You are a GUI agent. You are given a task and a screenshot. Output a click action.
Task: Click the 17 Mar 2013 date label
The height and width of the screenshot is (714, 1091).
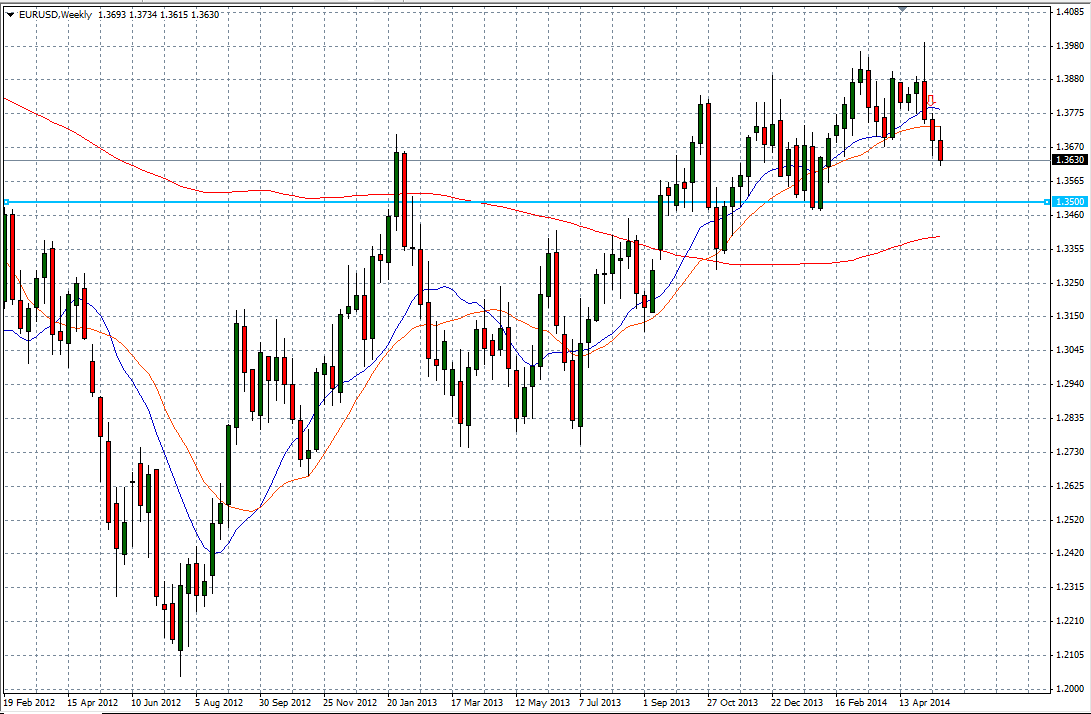click(x=477, y=702)
